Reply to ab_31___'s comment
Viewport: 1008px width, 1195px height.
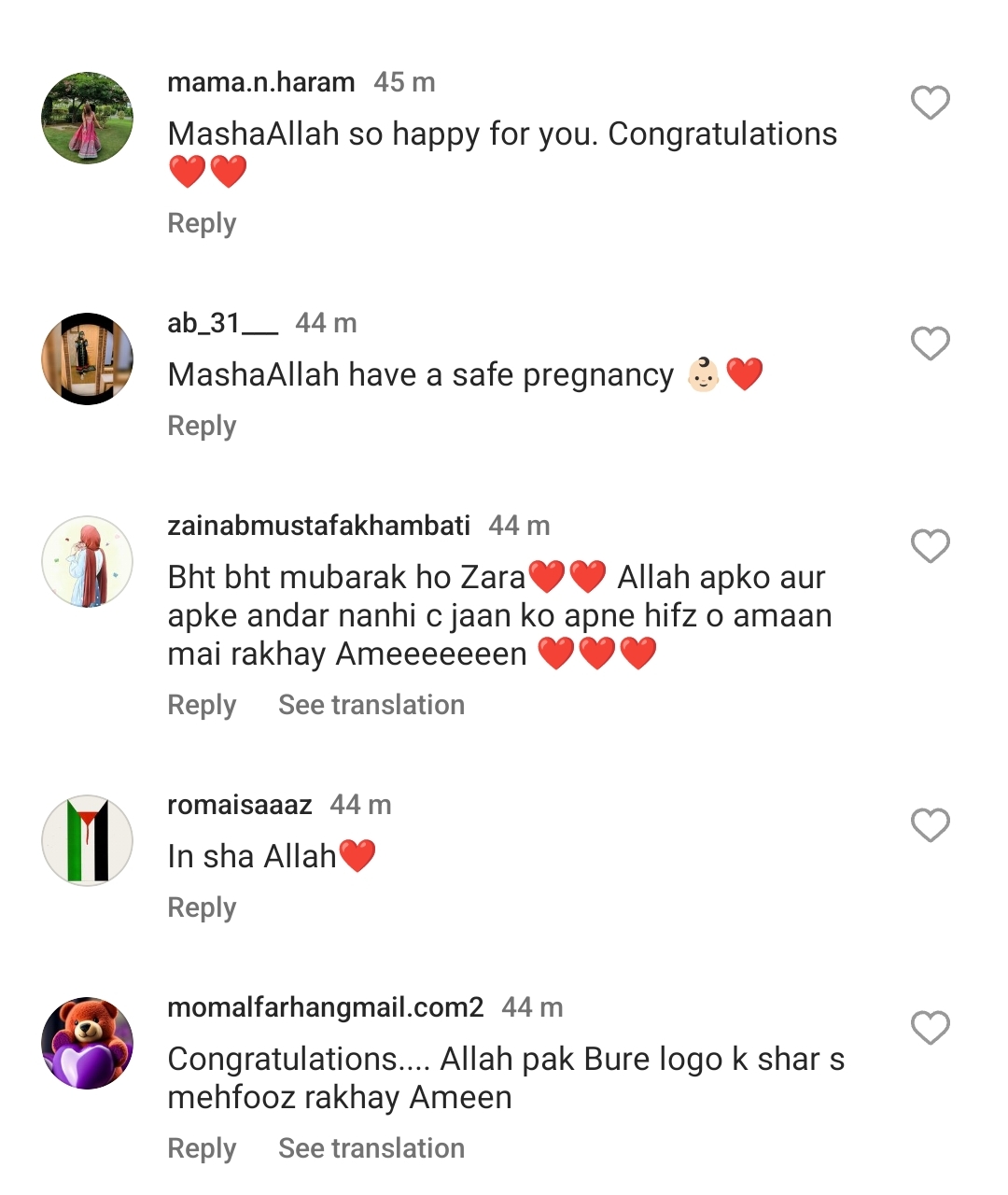pos(202,425)
